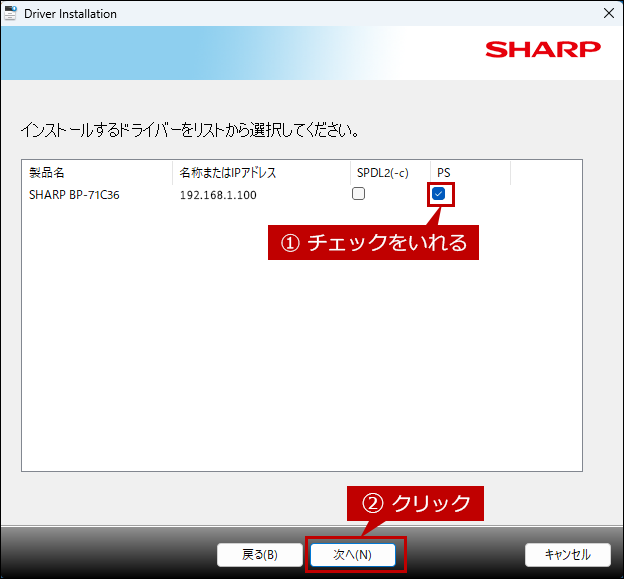
Task: Click the ② クリック annotation label
Action: pyautogui.click(x=415, y=504)
